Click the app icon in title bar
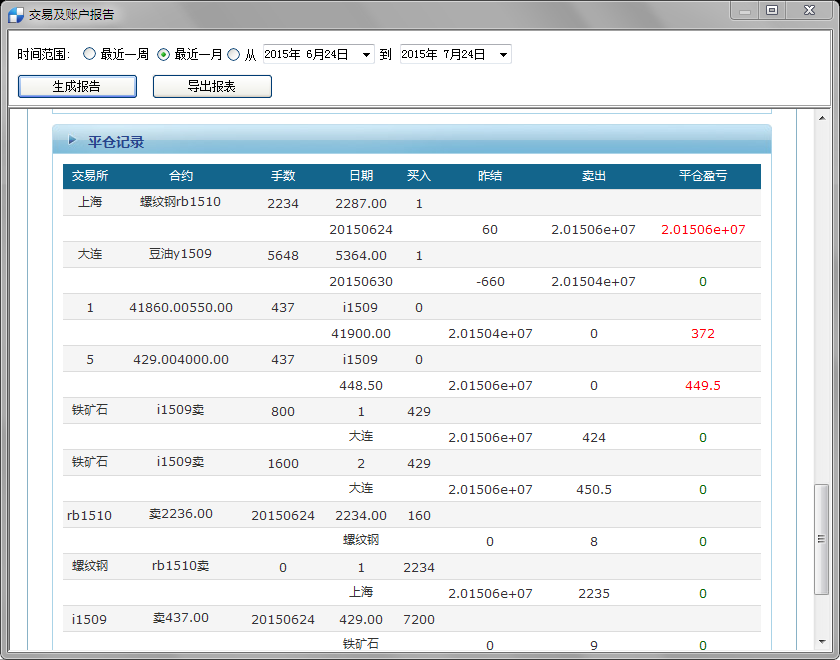This screenshot has height=660, width=840. [x=15, y=14]
